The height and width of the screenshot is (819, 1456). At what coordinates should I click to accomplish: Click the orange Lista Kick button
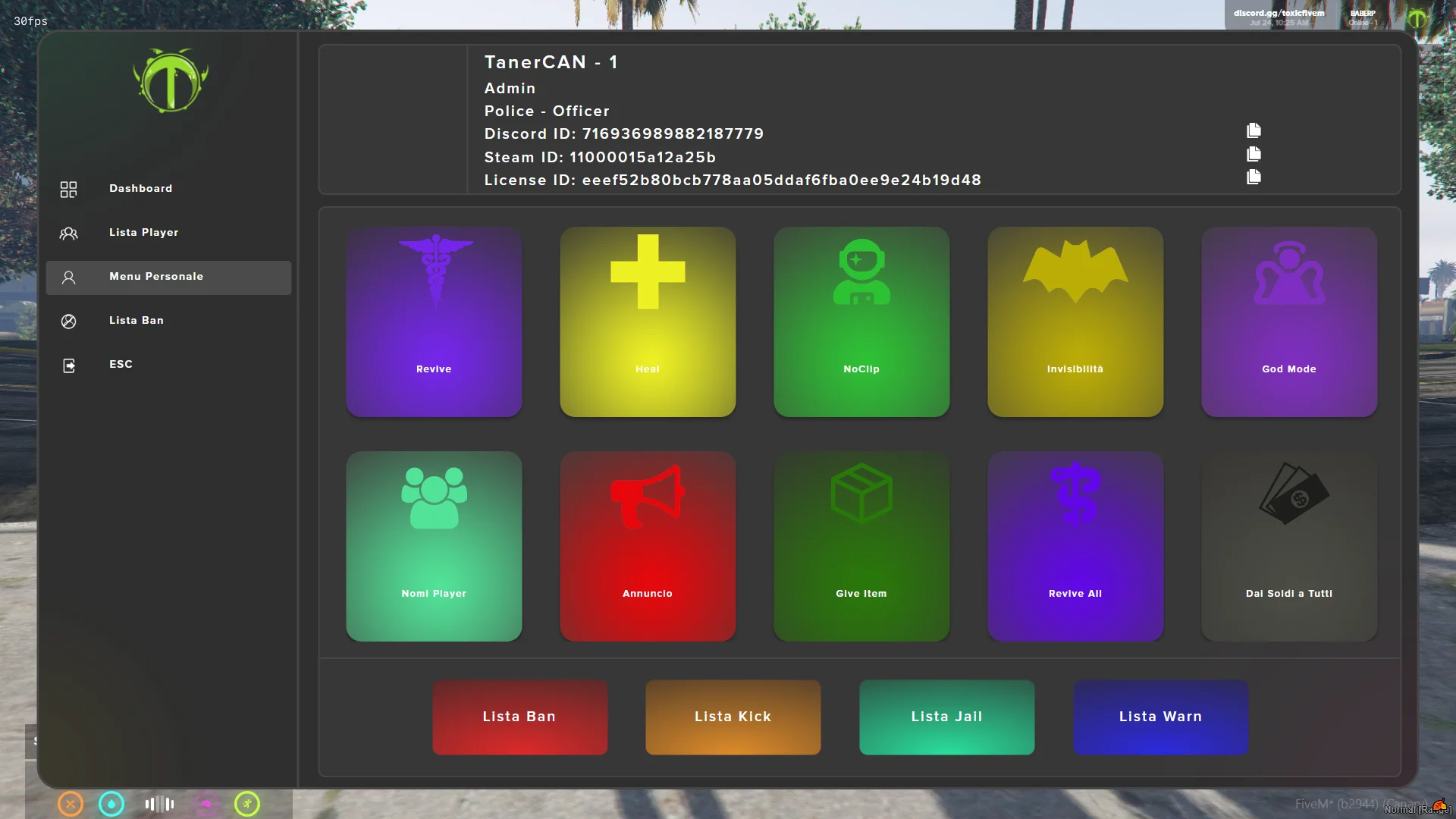(733, 717)
